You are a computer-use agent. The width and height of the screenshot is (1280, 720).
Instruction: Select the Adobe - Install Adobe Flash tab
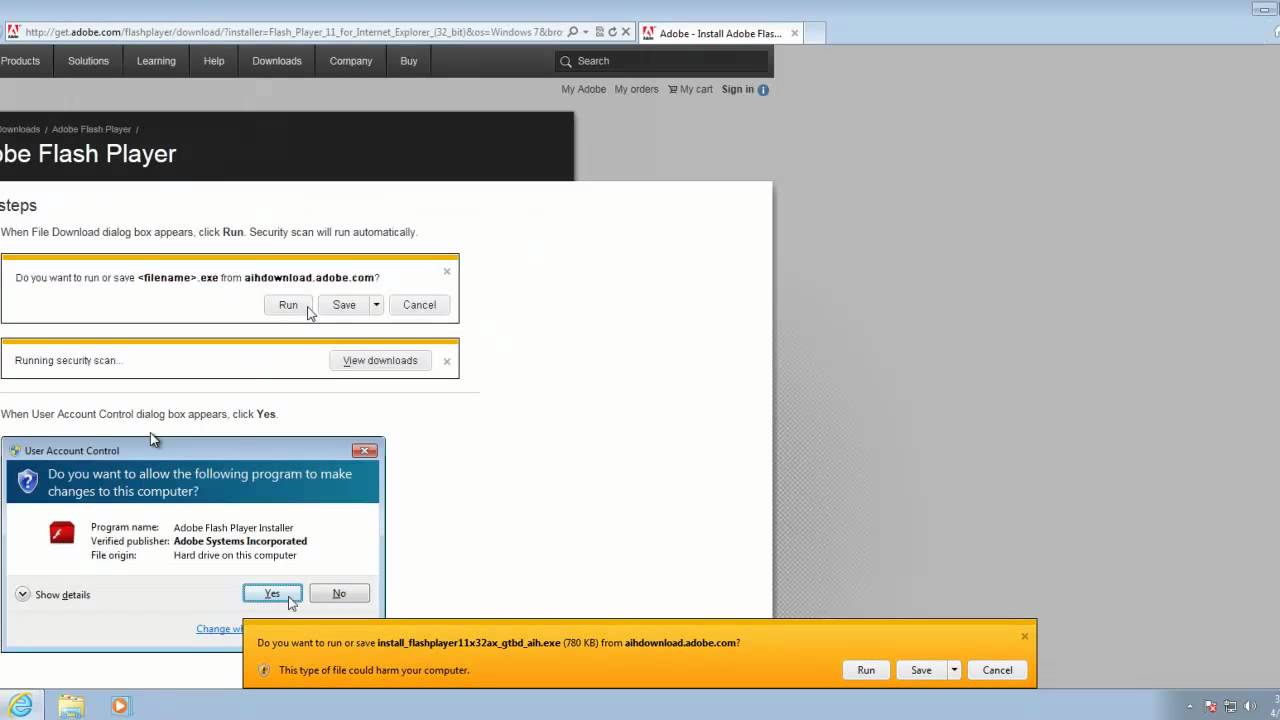coord(720,33)
